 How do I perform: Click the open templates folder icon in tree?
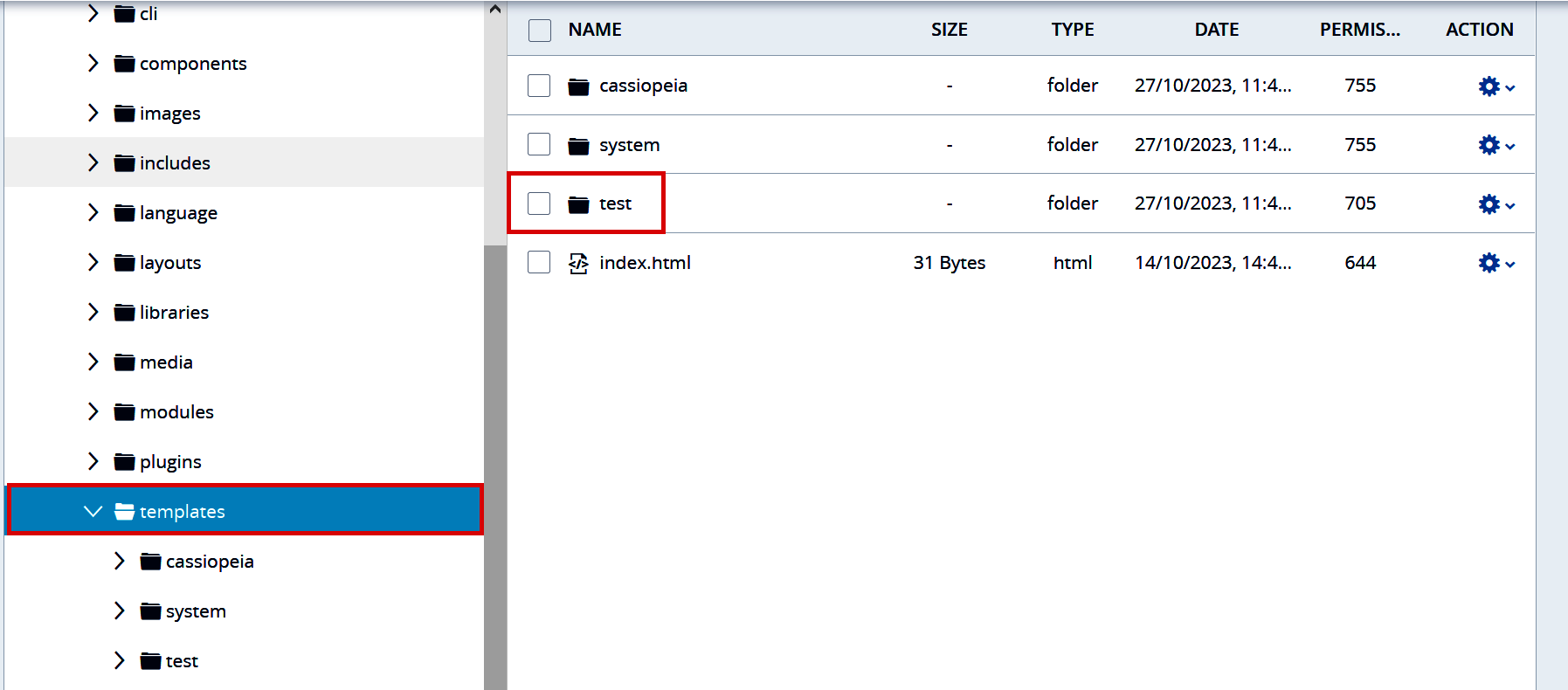point(125,511)
